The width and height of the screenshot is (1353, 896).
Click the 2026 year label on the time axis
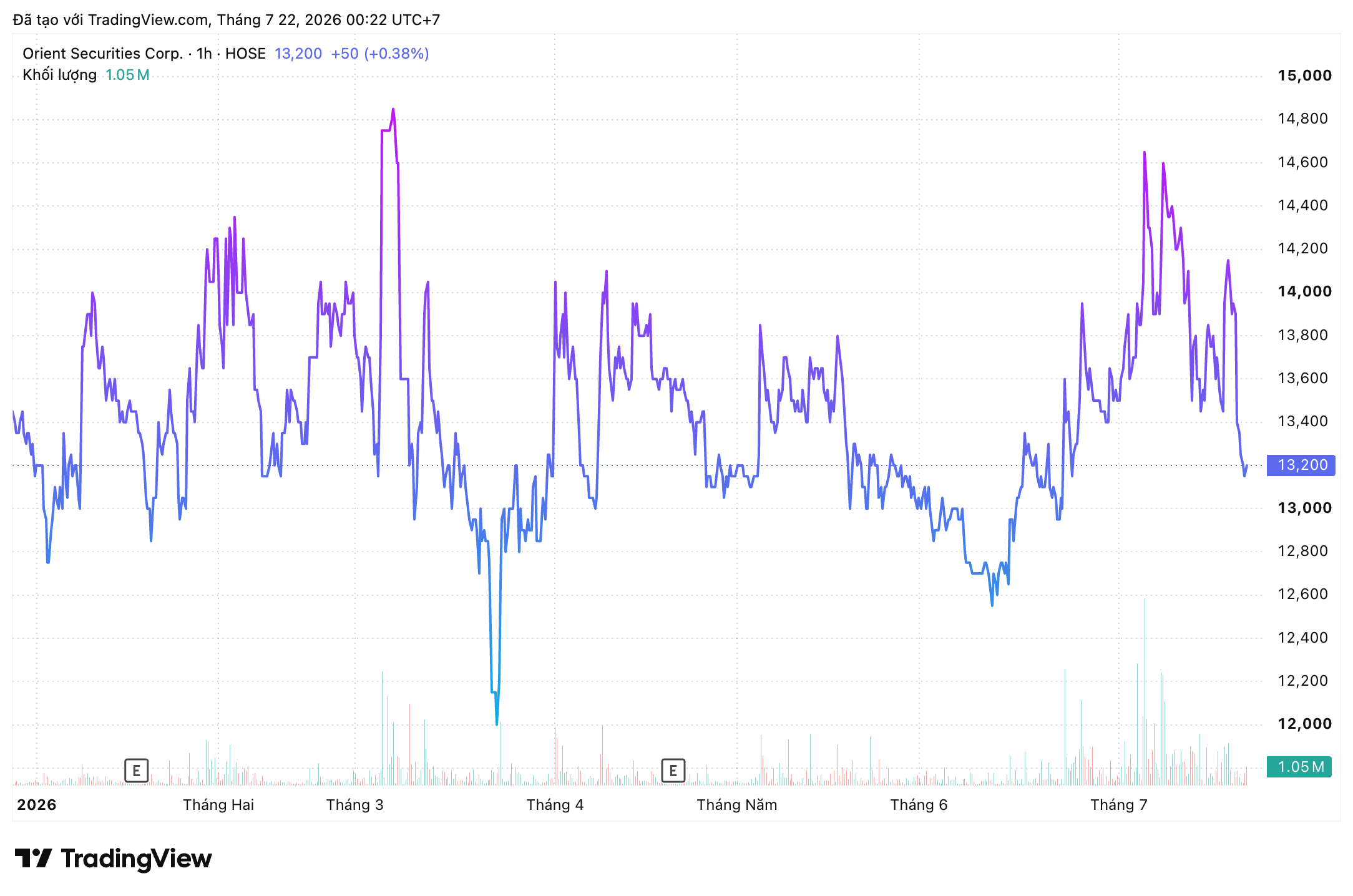pyautogui.click(x=37, y=805)
